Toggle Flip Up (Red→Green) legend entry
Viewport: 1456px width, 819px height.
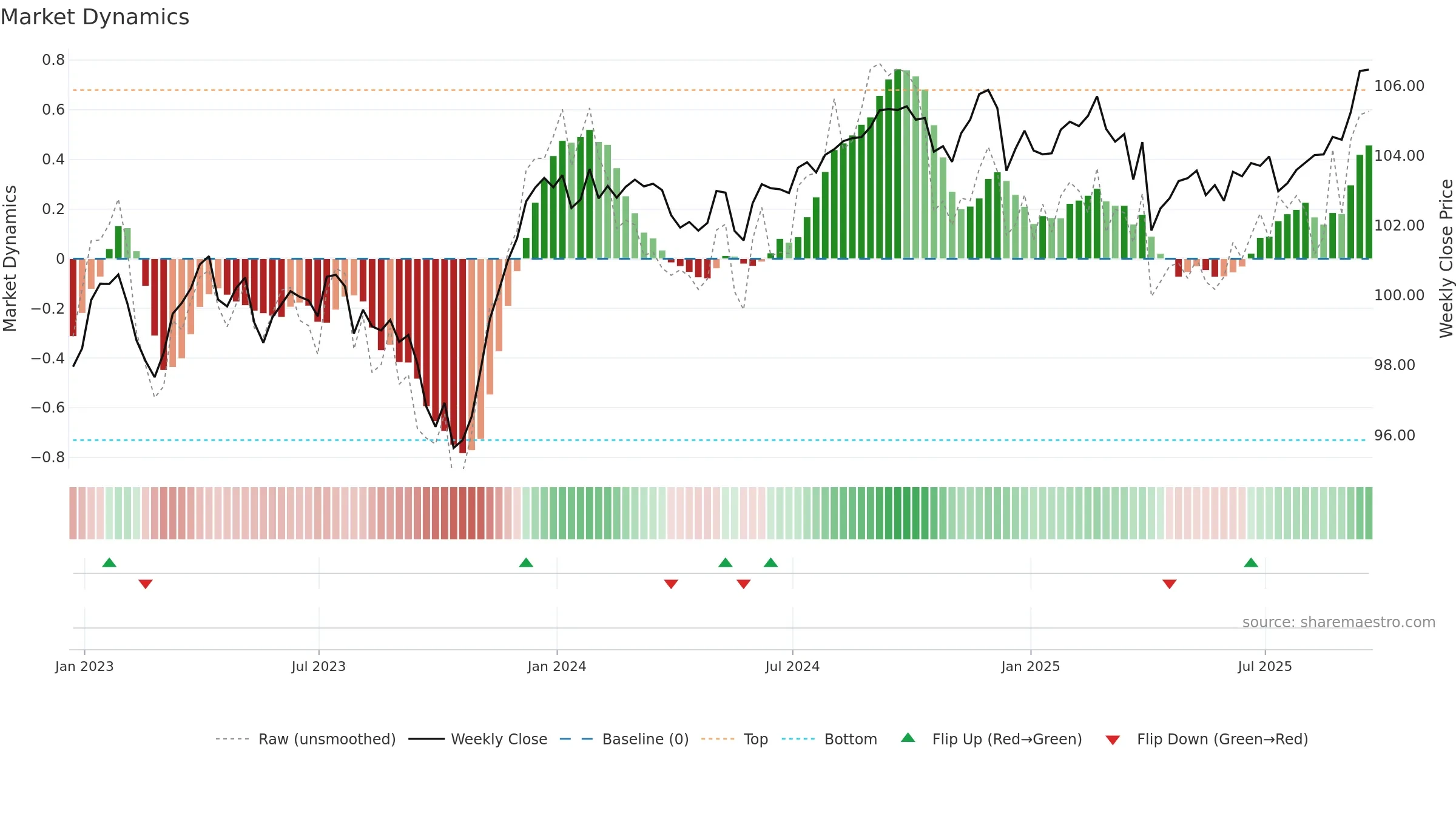991,739
